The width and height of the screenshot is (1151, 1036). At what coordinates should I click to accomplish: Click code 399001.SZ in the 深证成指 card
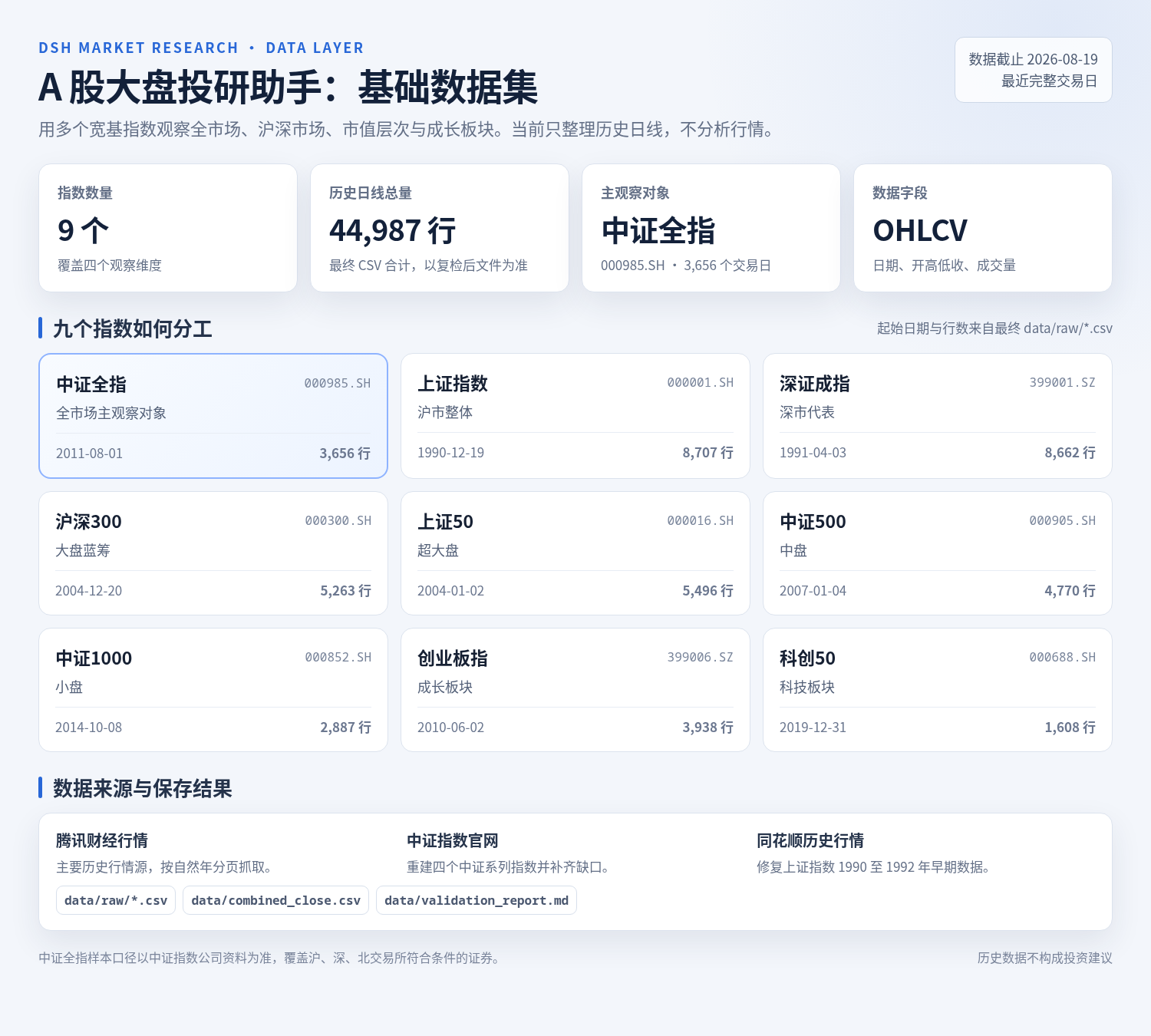(x=1063, y=383)
